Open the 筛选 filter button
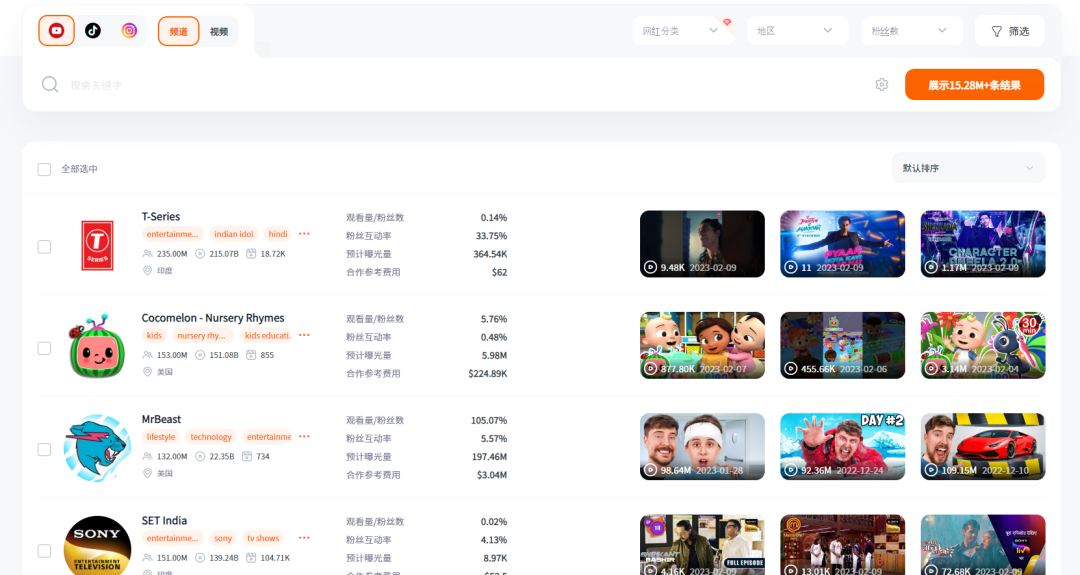 point(1010,31)
